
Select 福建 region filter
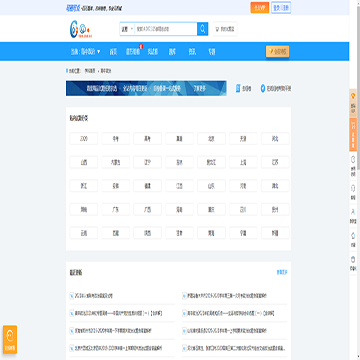[148, 186]
